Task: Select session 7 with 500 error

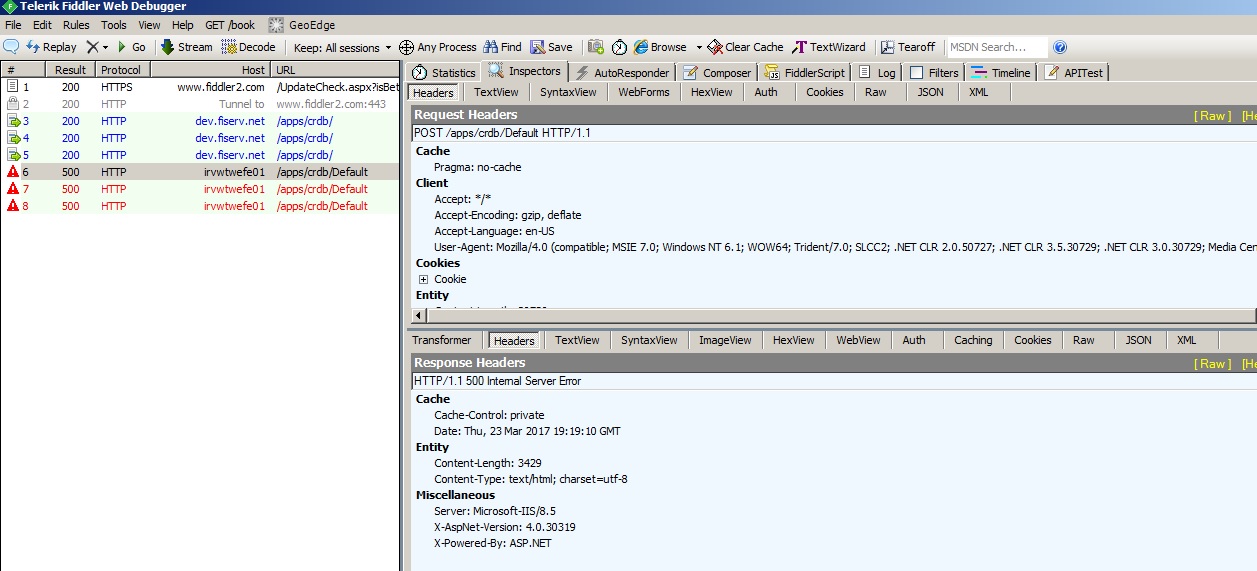Action: coord(200,189)
